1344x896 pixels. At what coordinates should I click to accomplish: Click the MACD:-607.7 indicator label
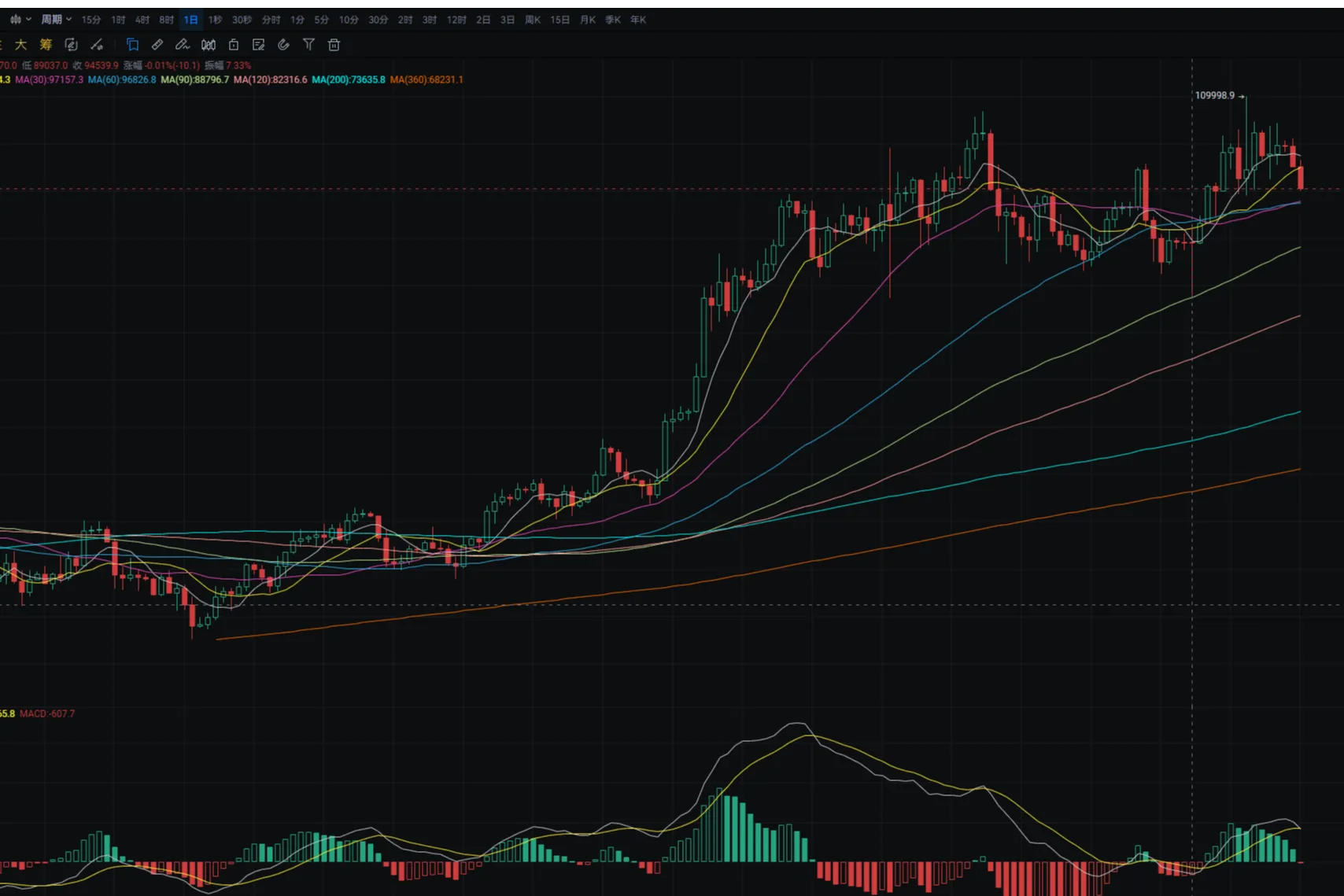(47, 713)
